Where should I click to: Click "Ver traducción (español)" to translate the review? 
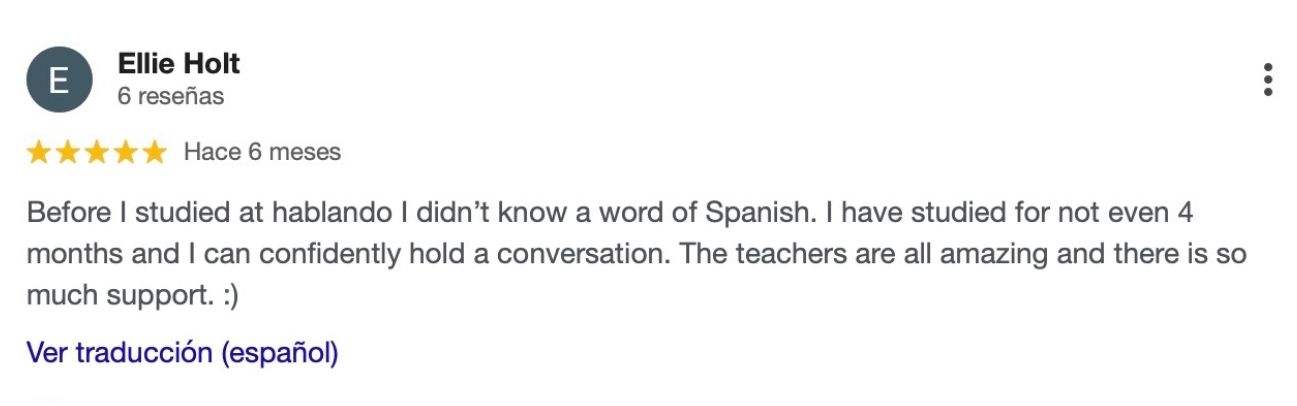pyautogui.click(x=182, y=353)
